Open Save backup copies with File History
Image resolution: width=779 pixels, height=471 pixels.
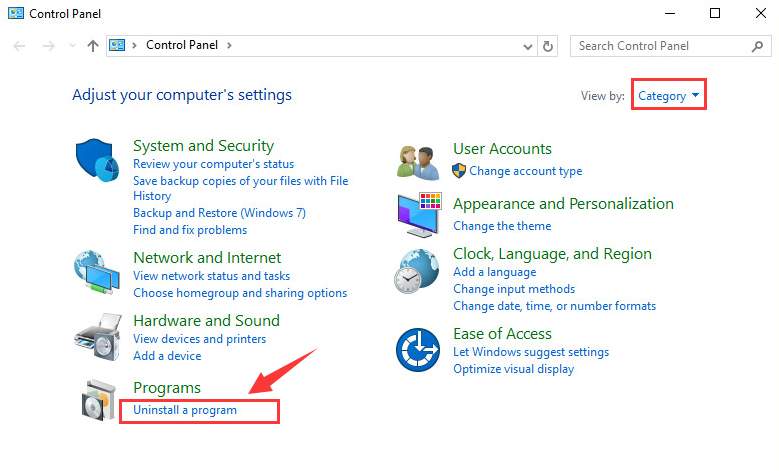coord(240,188)
